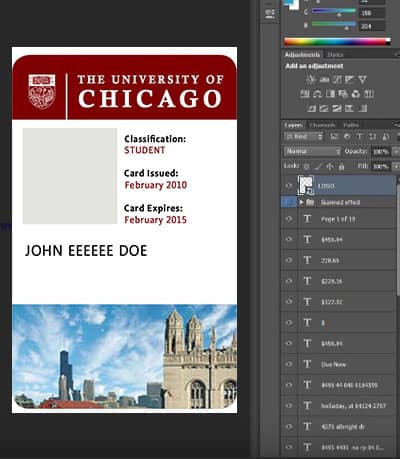Hide the Page 1 of 18 text layer

point(289,219)
